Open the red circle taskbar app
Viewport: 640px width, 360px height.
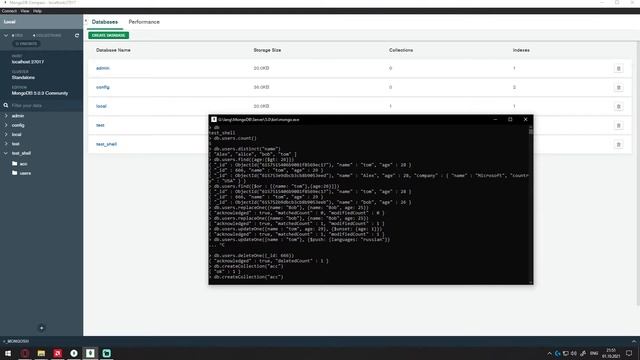coord(25,353)
